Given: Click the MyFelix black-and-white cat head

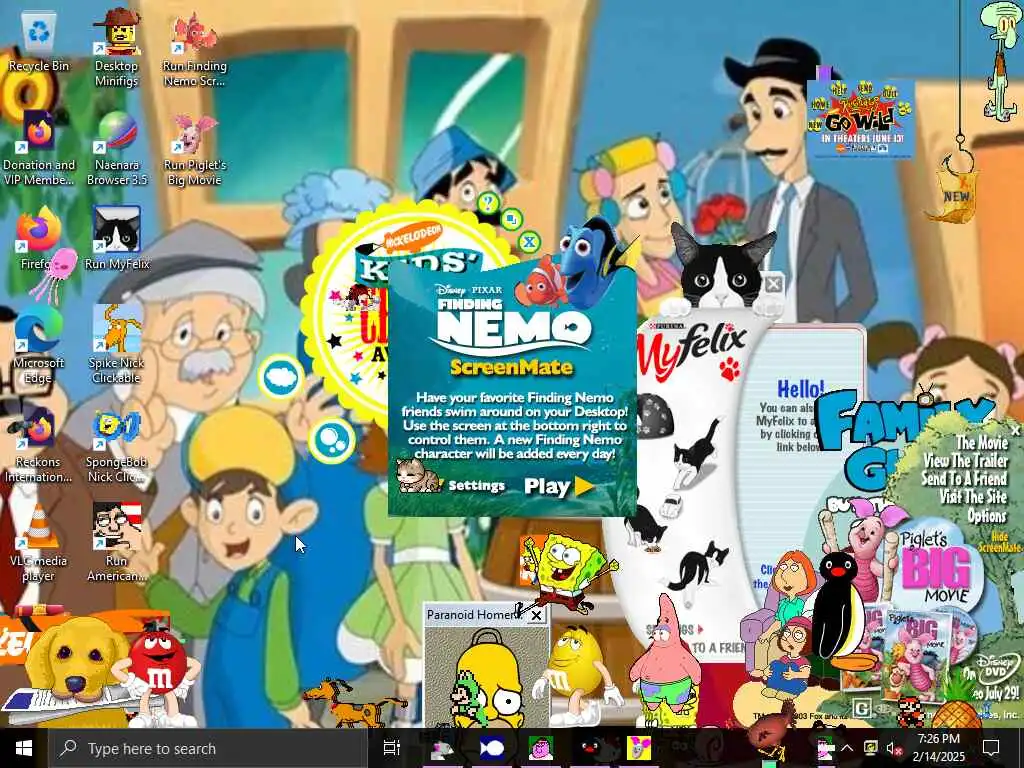Looking at the screenshot, I should coord(721,269).
